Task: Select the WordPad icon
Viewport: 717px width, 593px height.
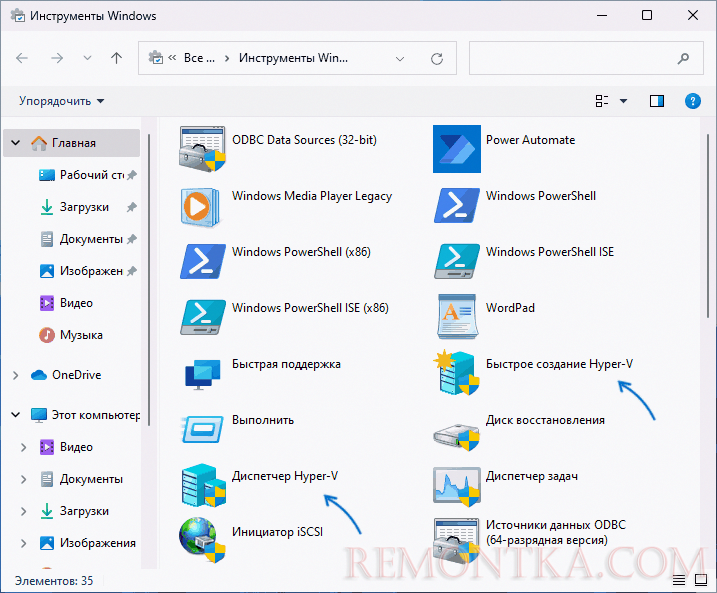Action: pos(457,317)
